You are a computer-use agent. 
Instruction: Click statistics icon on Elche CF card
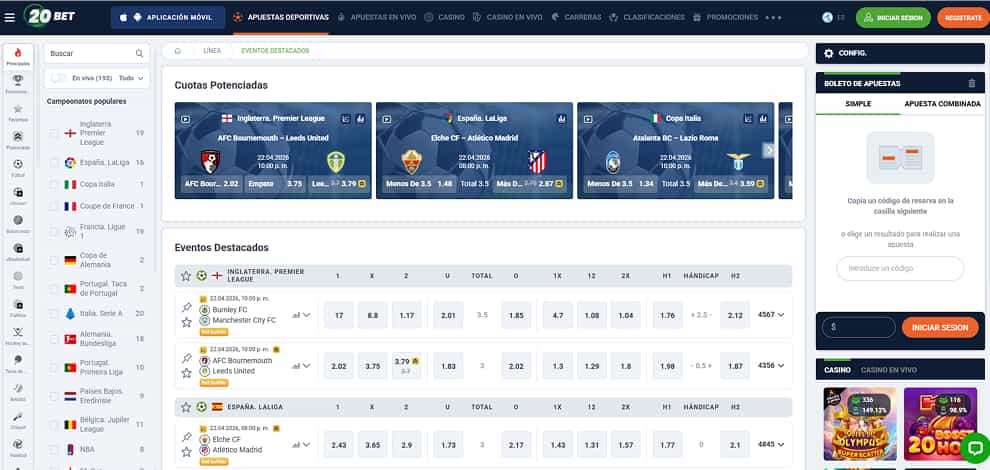point(561,118)
